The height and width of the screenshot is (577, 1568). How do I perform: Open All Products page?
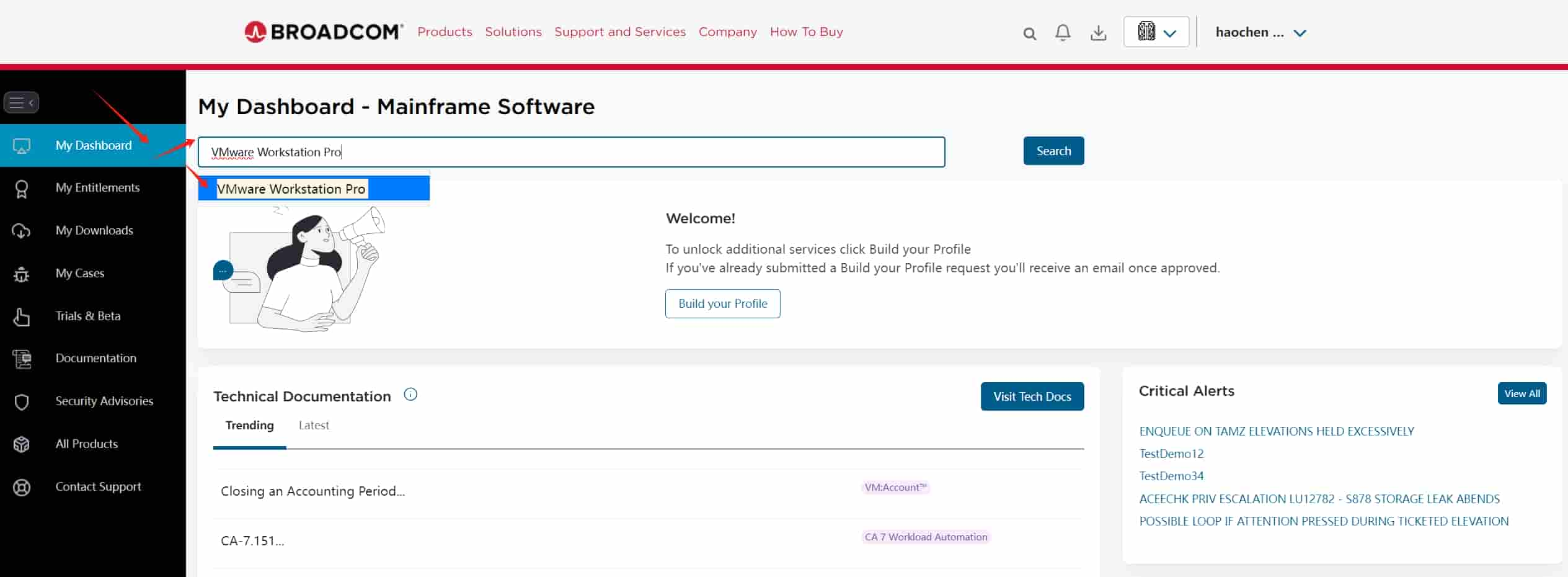pos(87,444)
